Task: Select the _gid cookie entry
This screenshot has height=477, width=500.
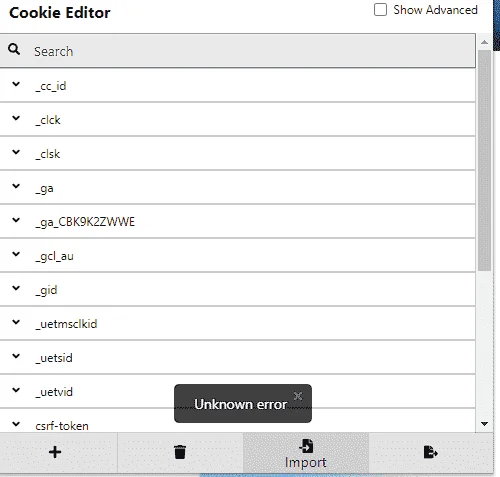Action: click(x=238, y=290)
